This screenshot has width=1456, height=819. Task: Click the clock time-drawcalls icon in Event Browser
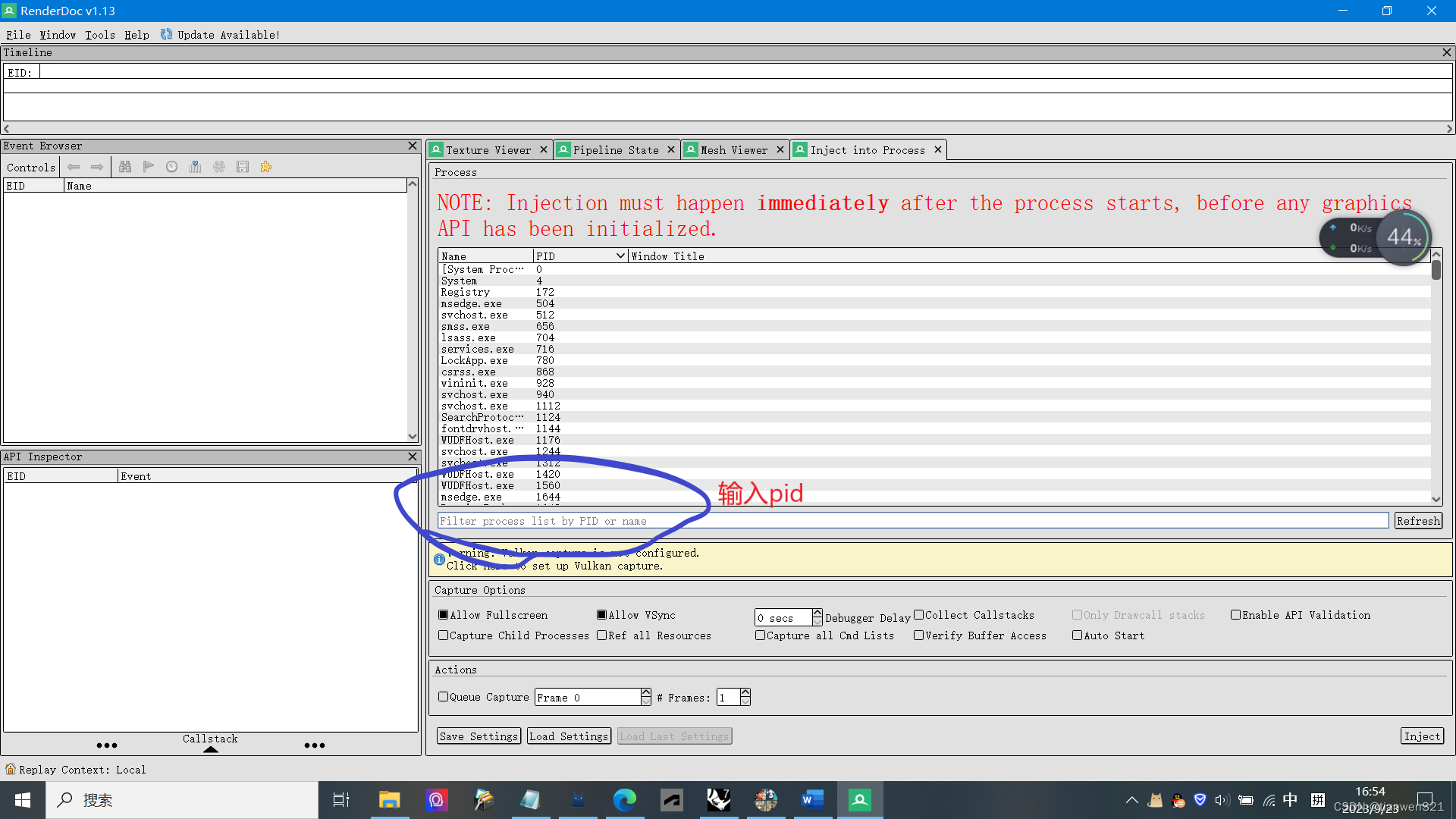point(171,167)
